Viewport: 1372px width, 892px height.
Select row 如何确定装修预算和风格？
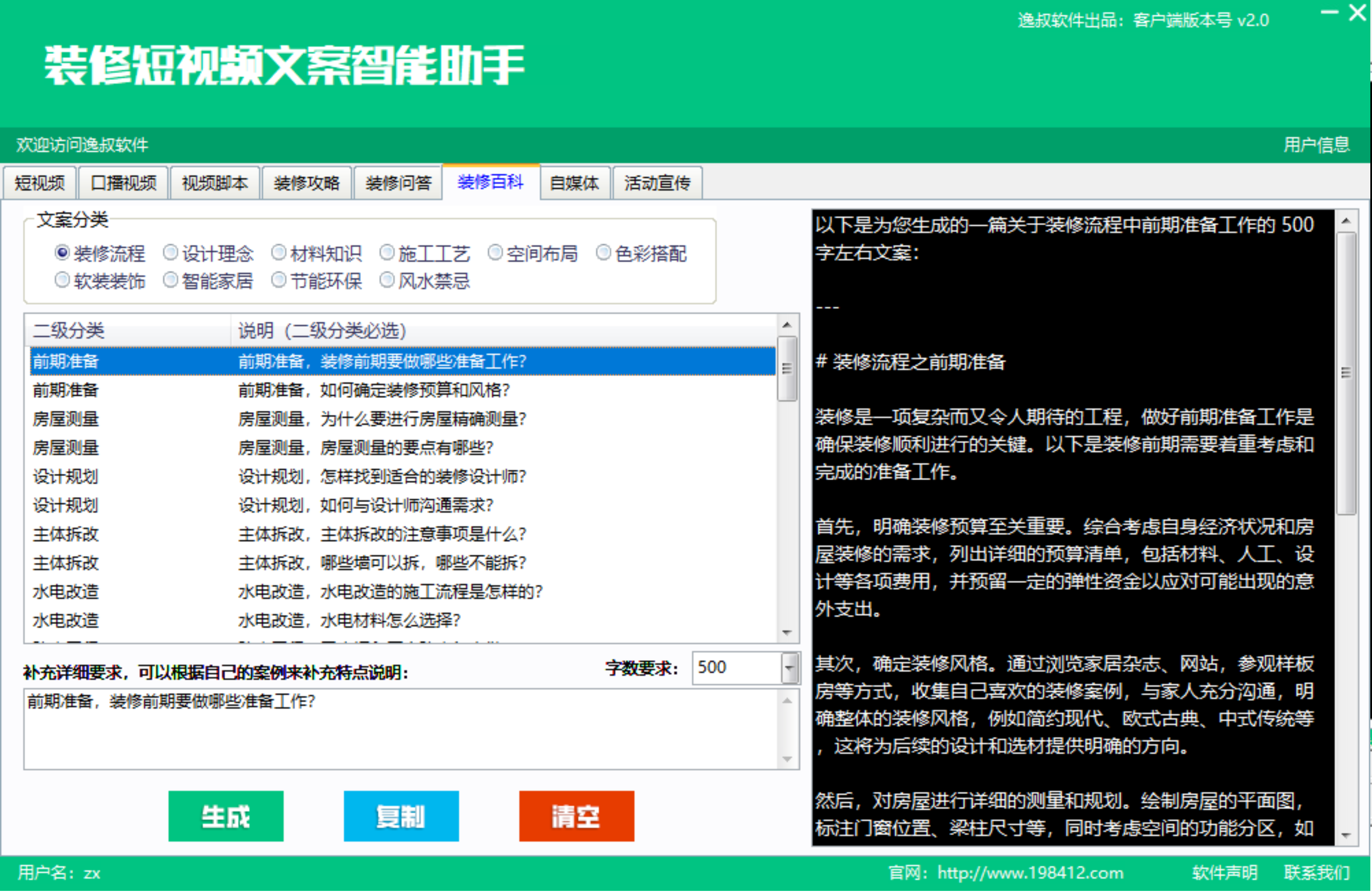point(402,390)
